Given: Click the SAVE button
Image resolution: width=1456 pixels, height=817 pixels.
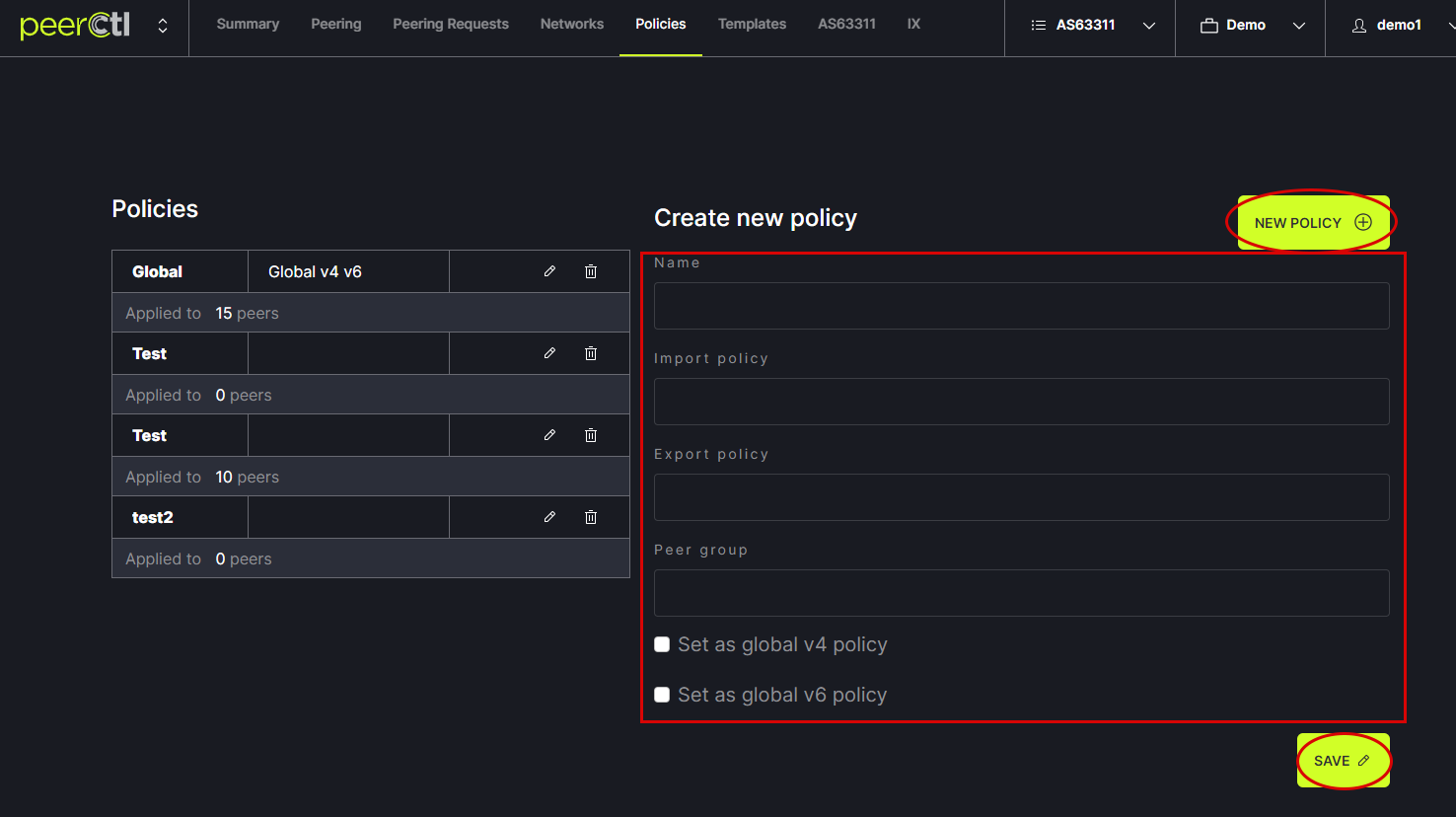Looking at the screenshot, I should pyautogui.click(x=1343, y=761).
